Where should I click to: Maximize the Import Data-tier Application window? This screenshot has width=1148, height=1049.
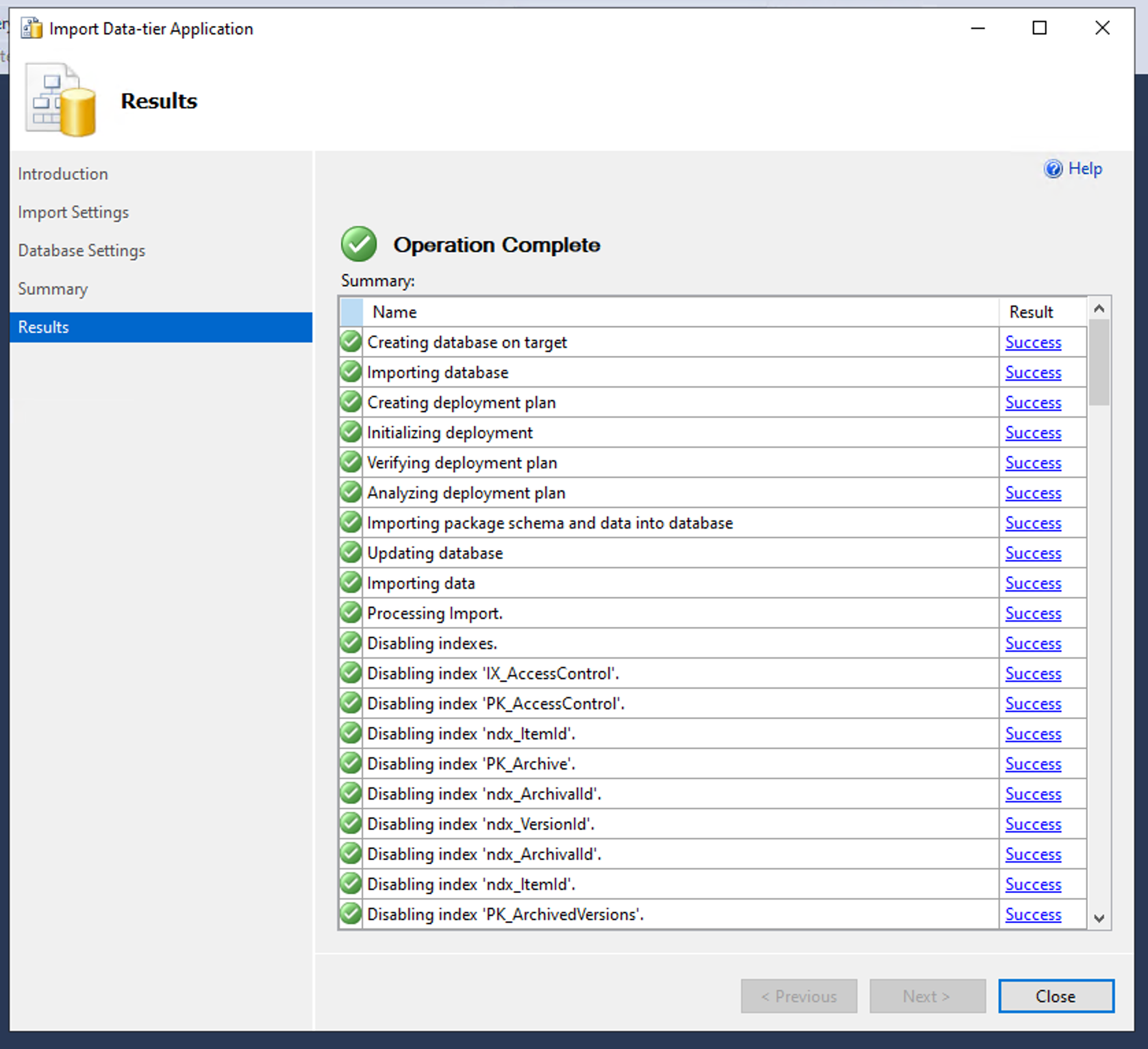tap(1040, 28)
